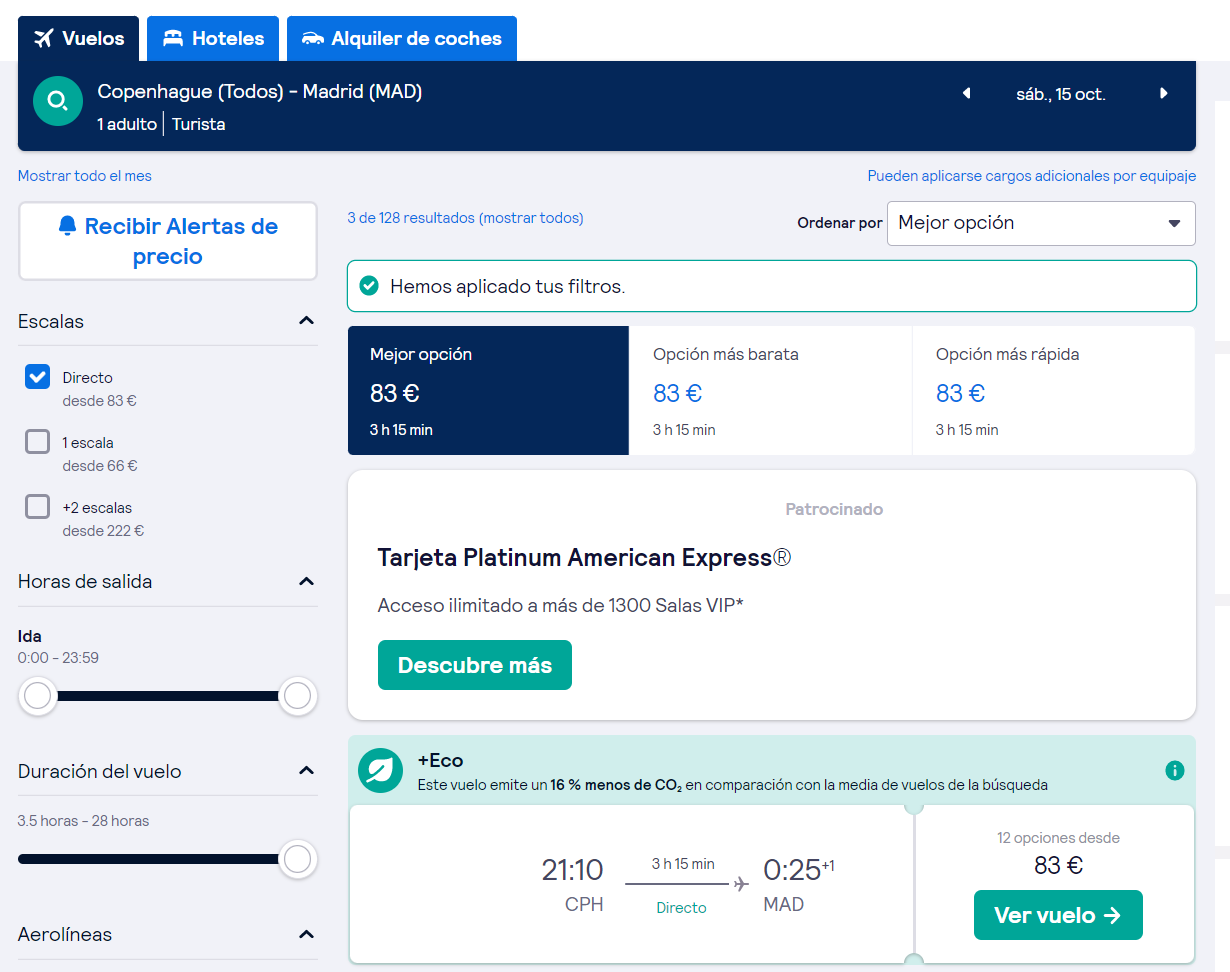1230x972 pixels.
Task: Click the Mostrar todo el mes link
Action: pyautogui.click(x=85, y=176)
